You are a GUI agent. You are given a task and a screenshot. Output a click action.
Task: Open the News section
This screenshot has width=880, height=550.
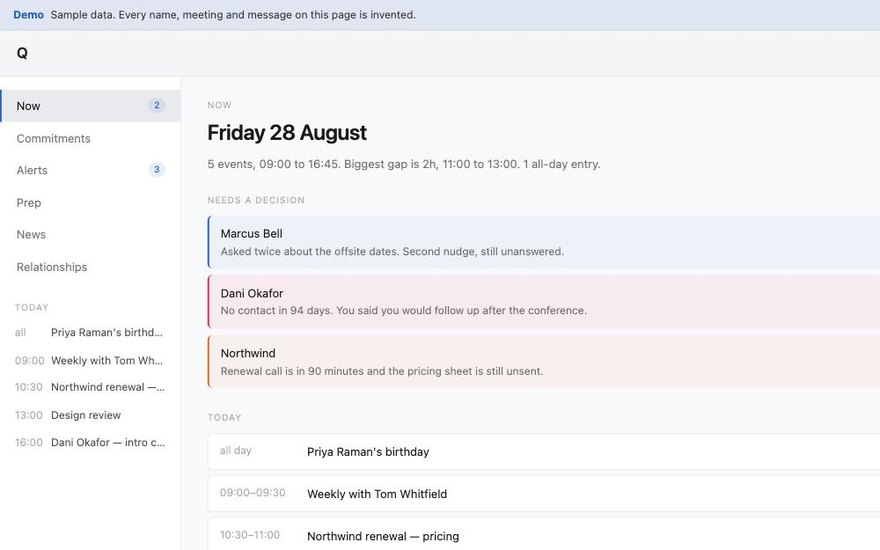pos(90,235)
